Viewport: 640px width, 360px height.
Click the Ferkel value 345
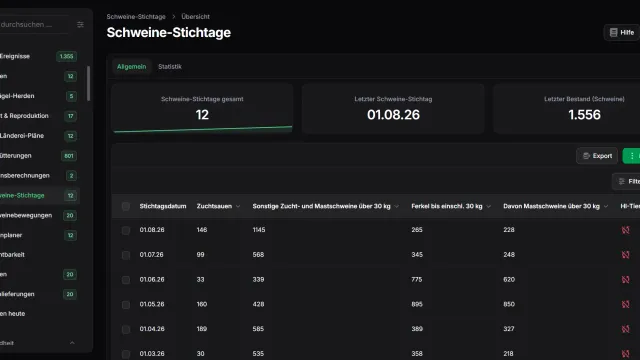click(x=417, y=255)
